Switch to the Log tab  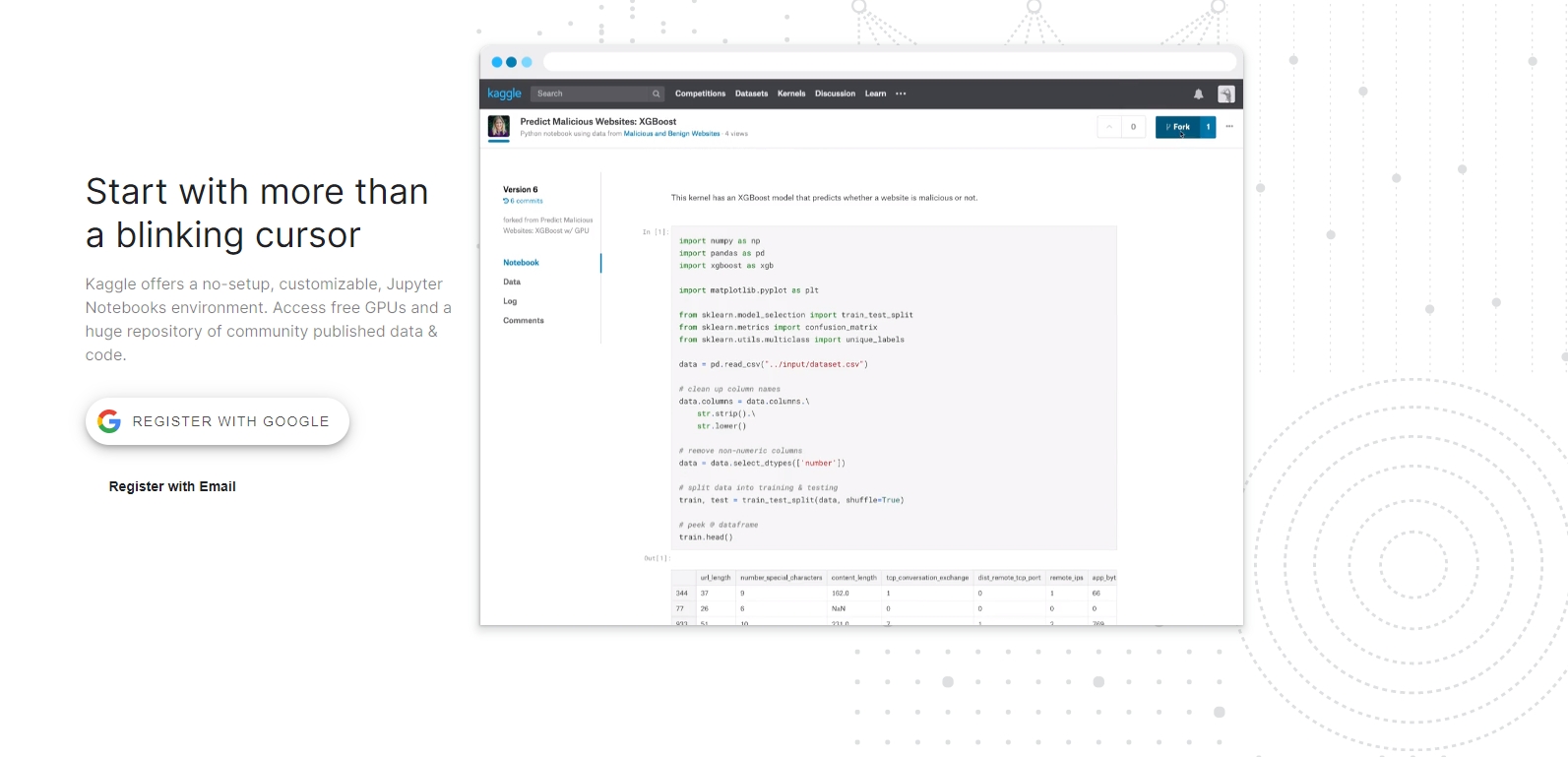pyautogui.click(x=510, y=301)
